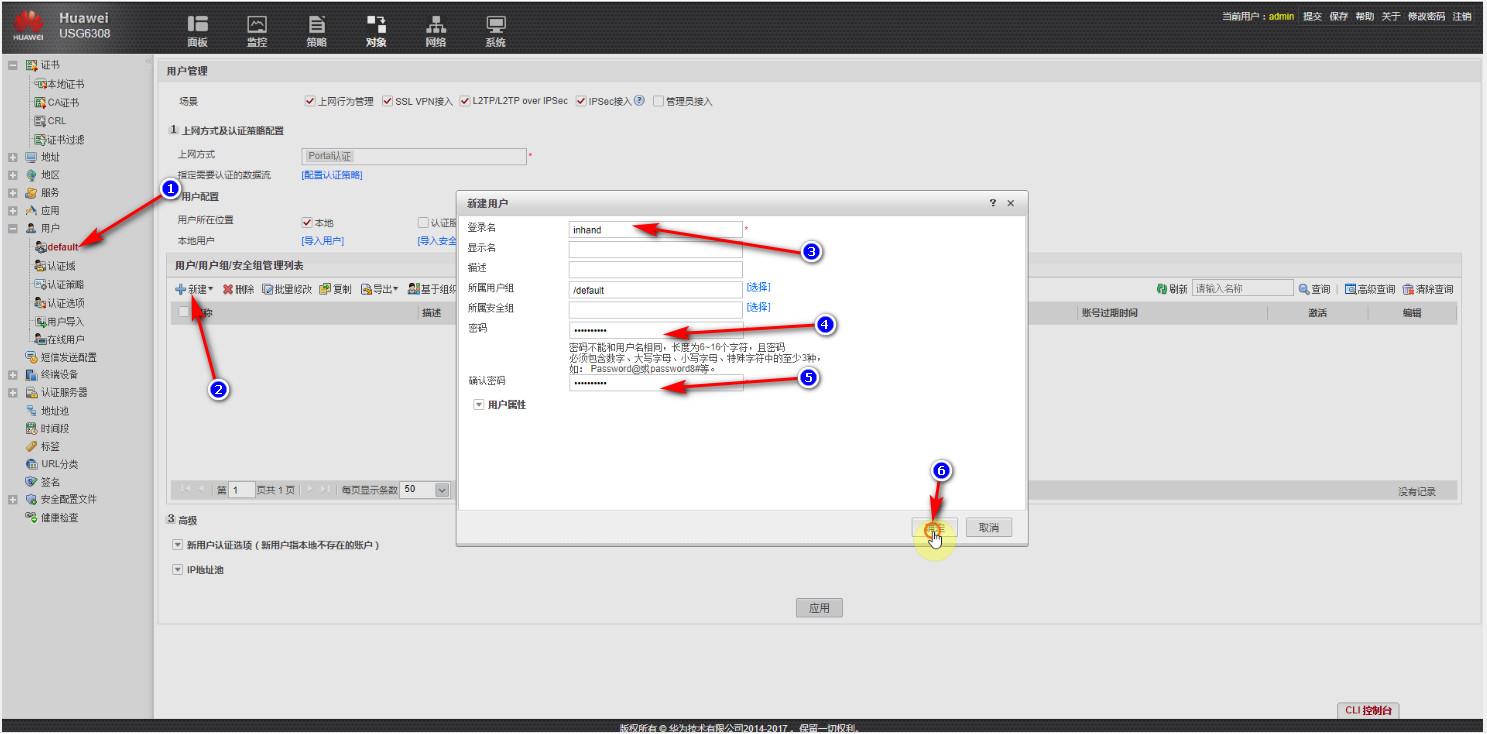Expand the 用户属性 section in the dialog
The height and width of the screenshot is (734, 1487).
[479, 405]
